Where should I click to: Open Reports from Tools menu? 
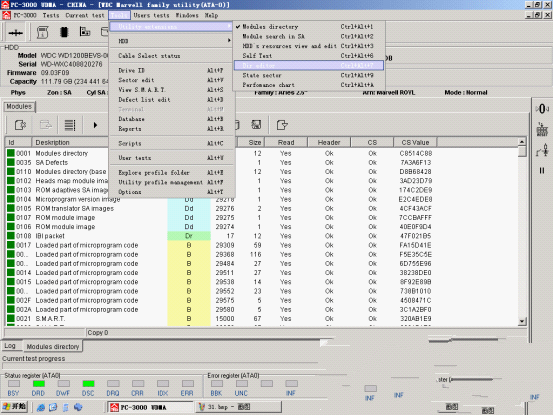[x=171, y=129]
